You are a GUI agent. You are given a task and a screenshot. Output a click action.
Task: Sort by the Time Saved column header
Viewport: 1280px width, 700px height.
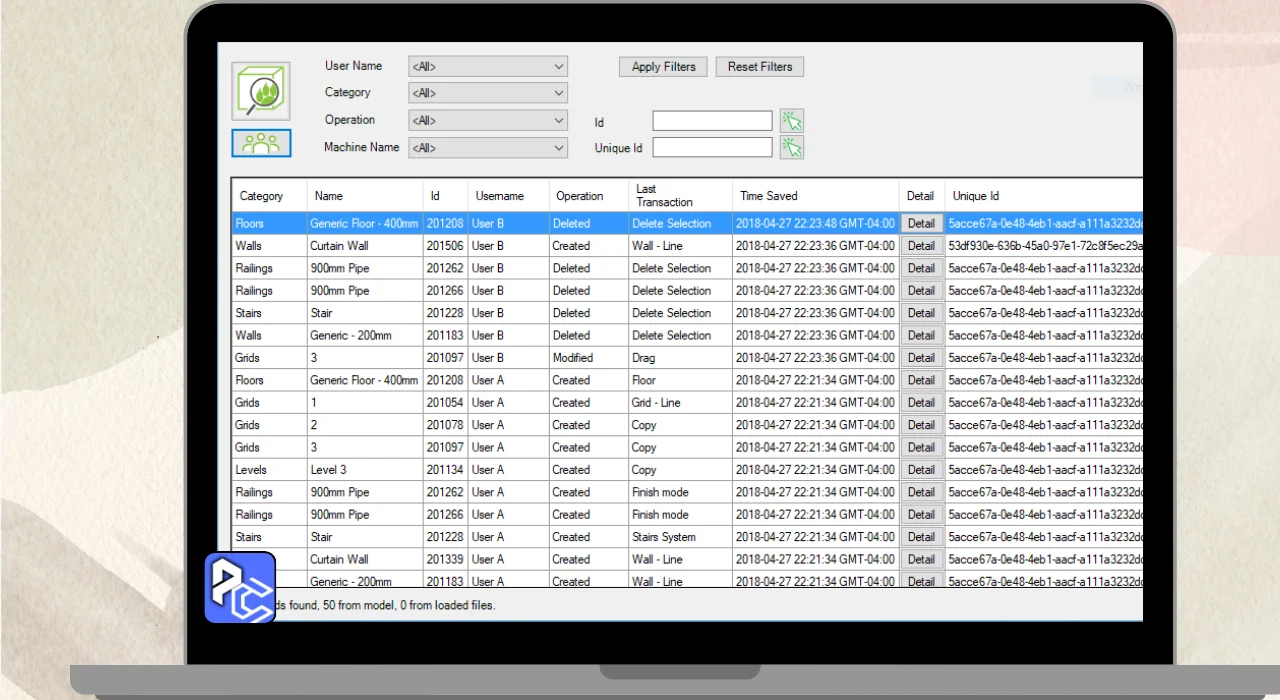point(769,196)
